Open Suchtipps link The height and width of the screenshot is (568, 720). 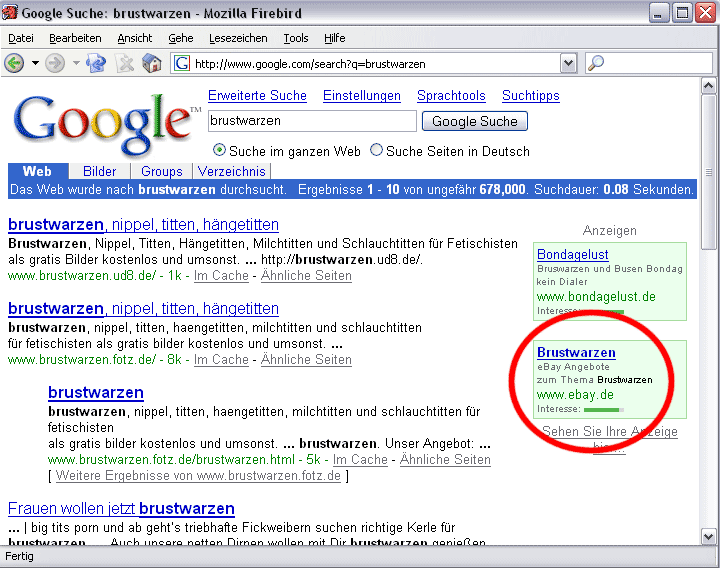click(531, 96)
